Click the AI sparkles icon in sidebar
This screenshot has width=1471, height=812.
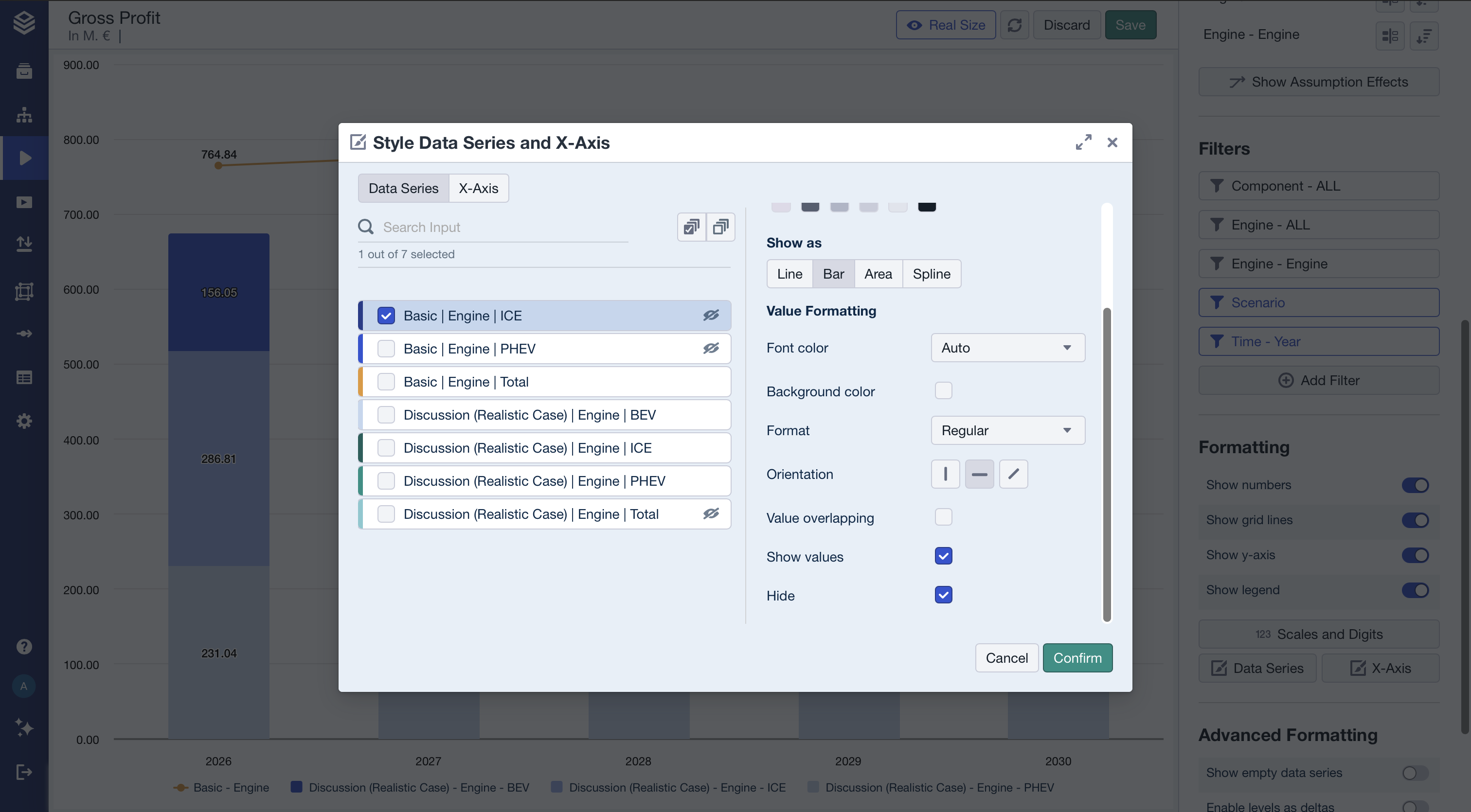click(24, 727)
